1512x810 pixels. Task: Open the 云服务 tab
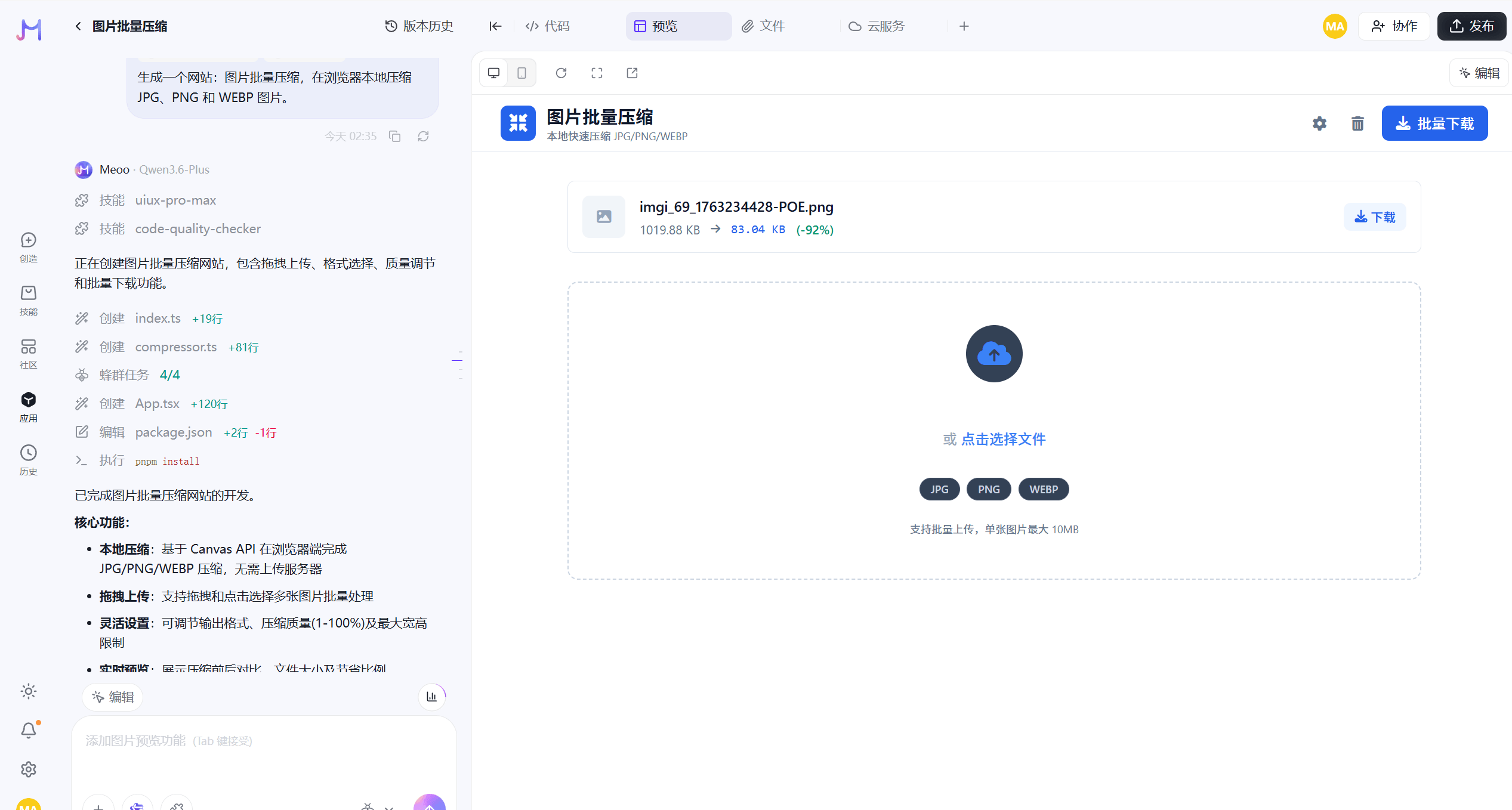tap(877, 26)
